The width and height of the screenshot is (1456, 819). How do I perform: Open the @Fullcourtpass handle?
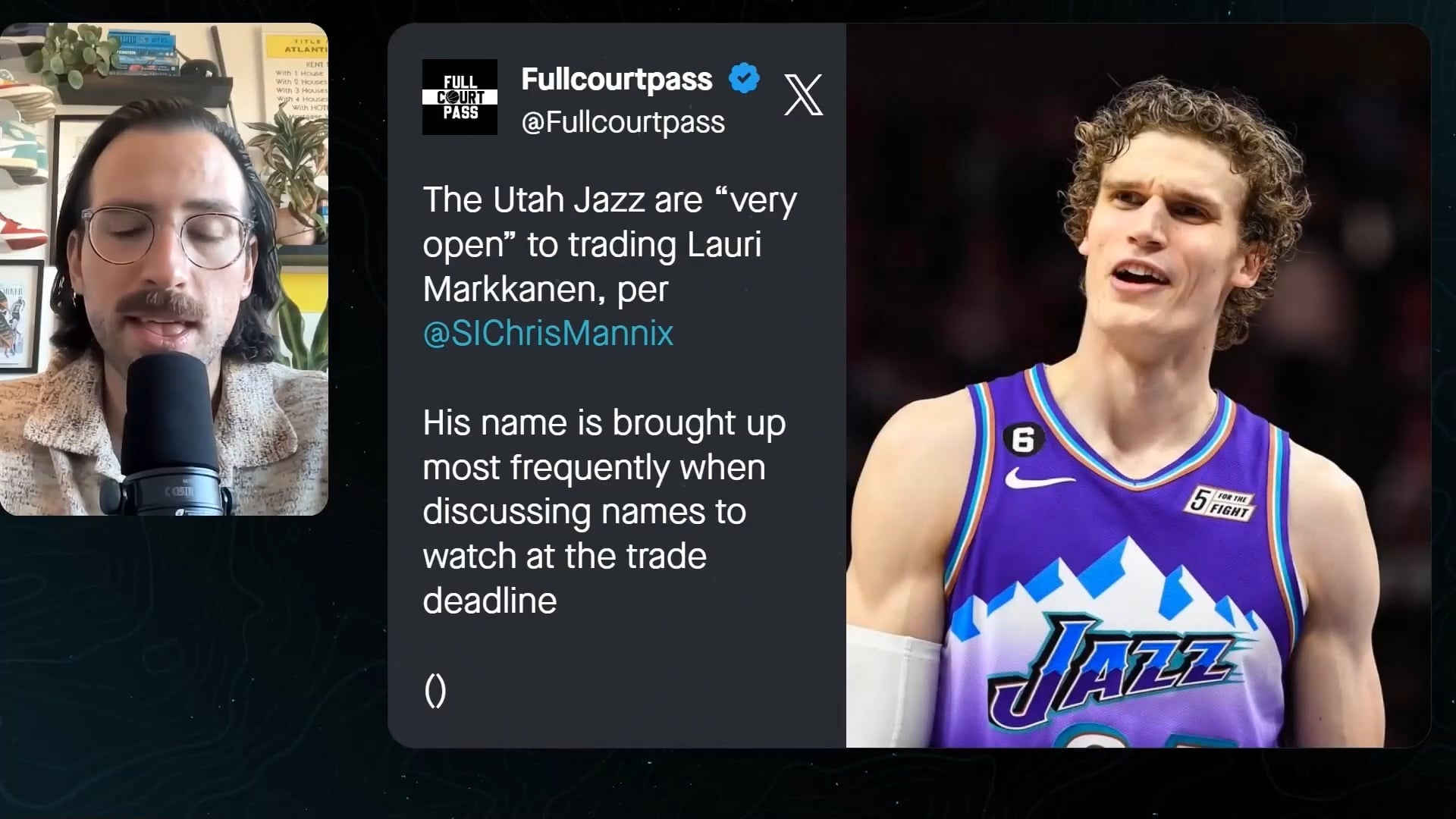[623, 122]
